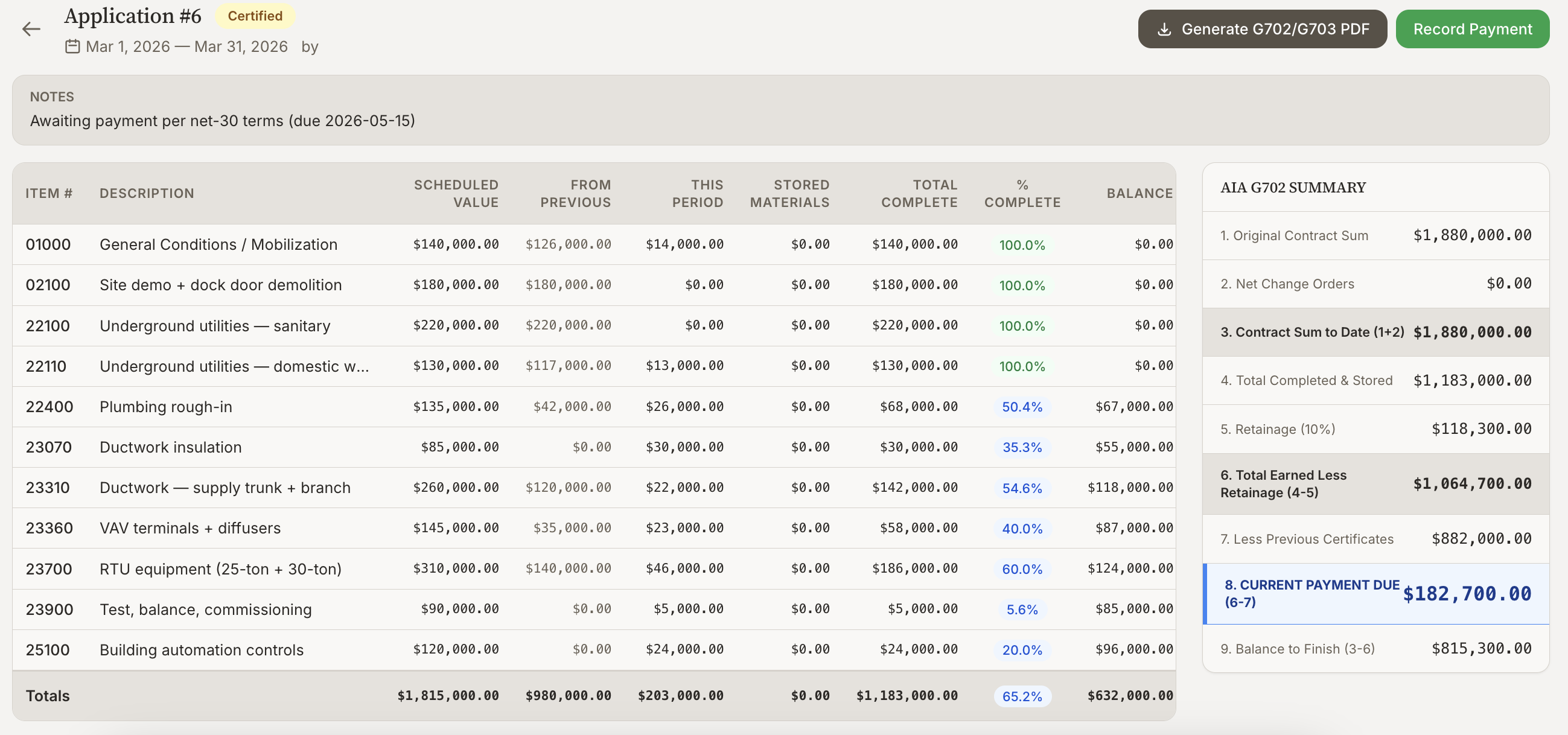Click the Certified status badge
1568x735 pixels.
pyautogui.click(x=255, y=16)
